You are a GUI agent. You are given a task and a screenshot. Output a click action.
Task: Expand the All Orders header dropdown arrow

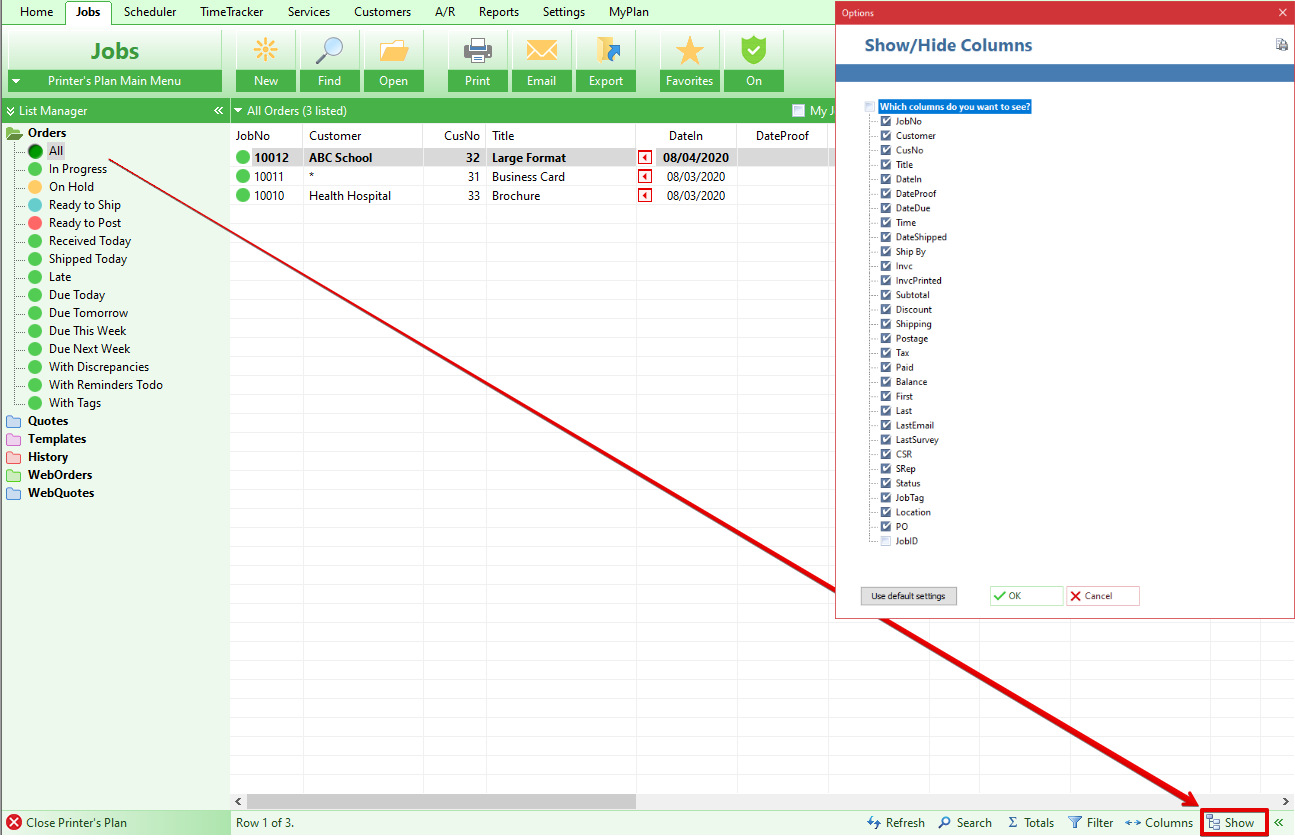[238, 111]
